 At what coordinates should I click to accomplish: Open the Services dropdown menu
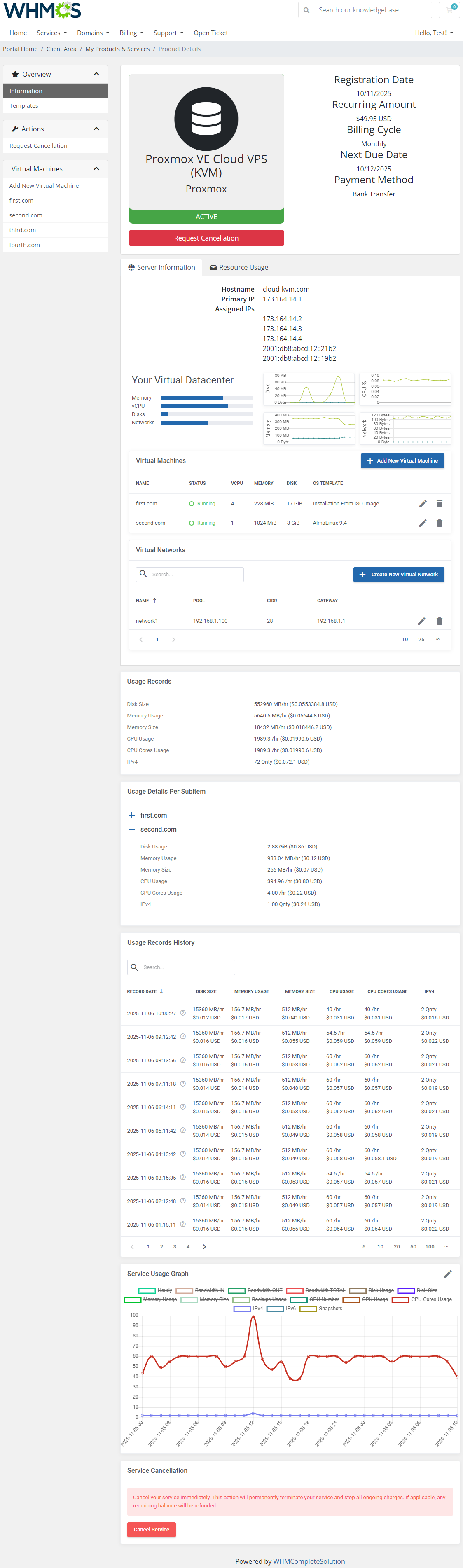tap(52, 33)
